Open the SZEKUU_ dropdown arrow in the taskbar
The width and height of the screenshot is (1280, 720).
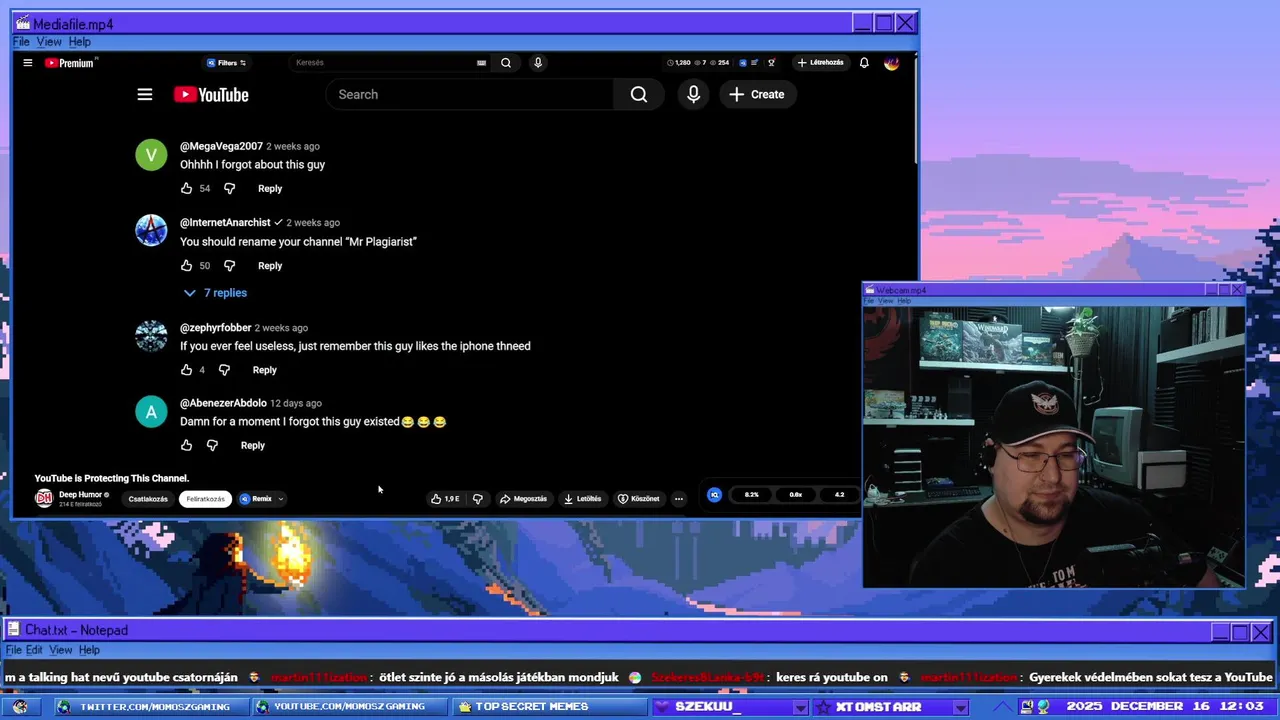click(799, 708)
